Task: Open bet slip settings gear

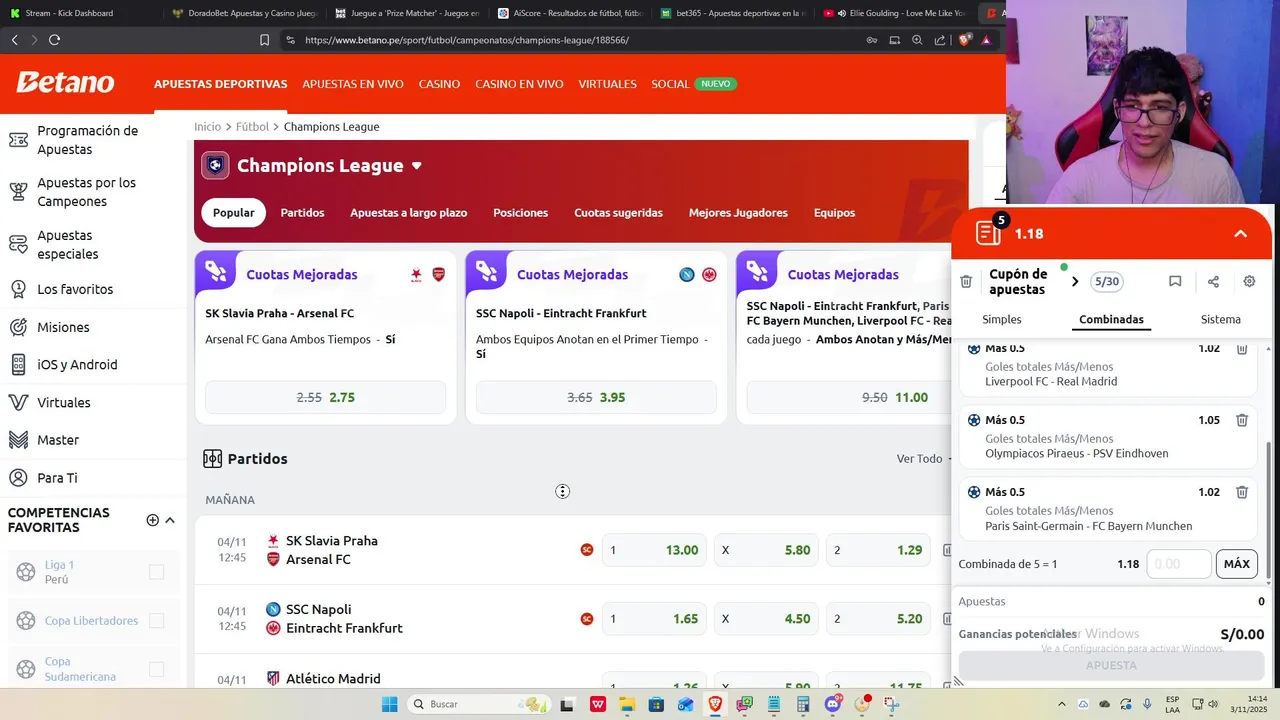Action: (1249, 282)
